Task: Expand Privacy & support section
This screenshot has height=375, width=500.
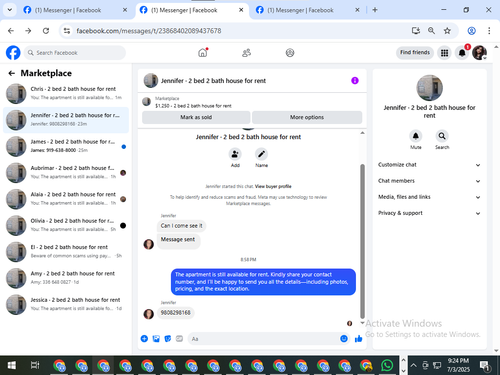Action: pyautogui.click(x=429, y=213)
